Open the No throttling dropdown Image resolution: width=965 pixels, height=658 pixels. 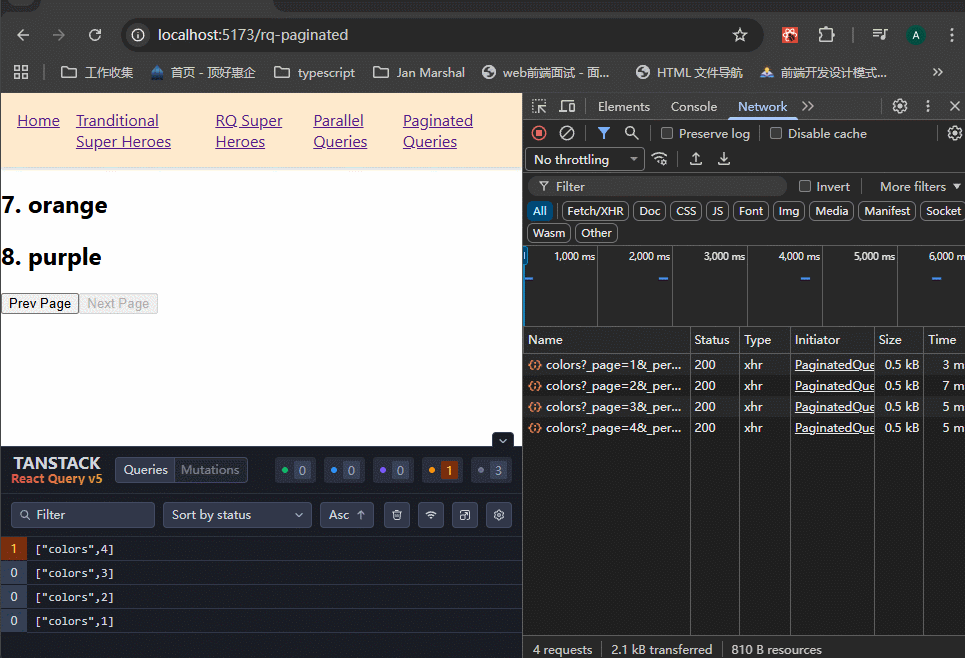[584, 159]
